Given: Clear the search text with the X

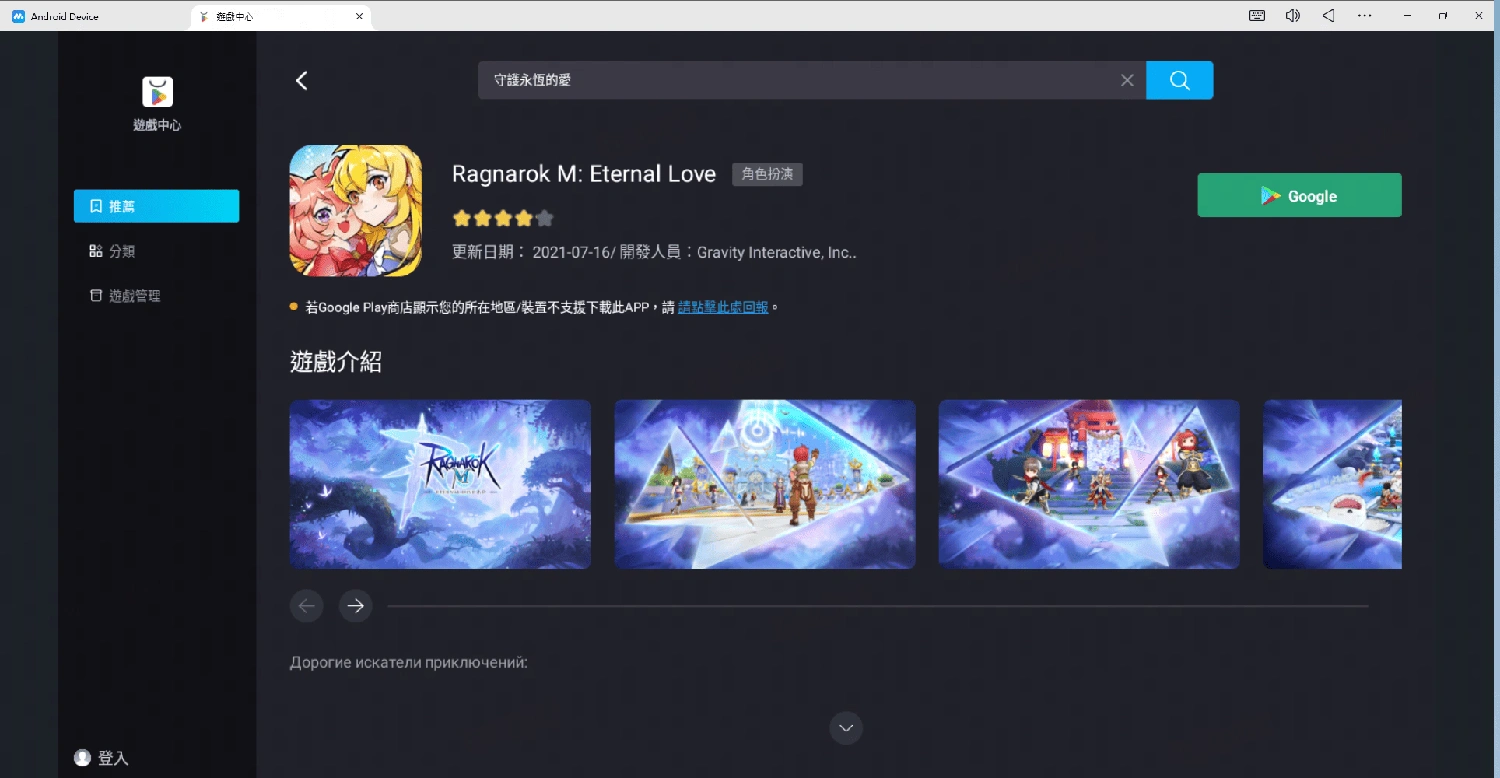Looking at the screenshot, I should pyautogui.click(x=1127, y=80).
